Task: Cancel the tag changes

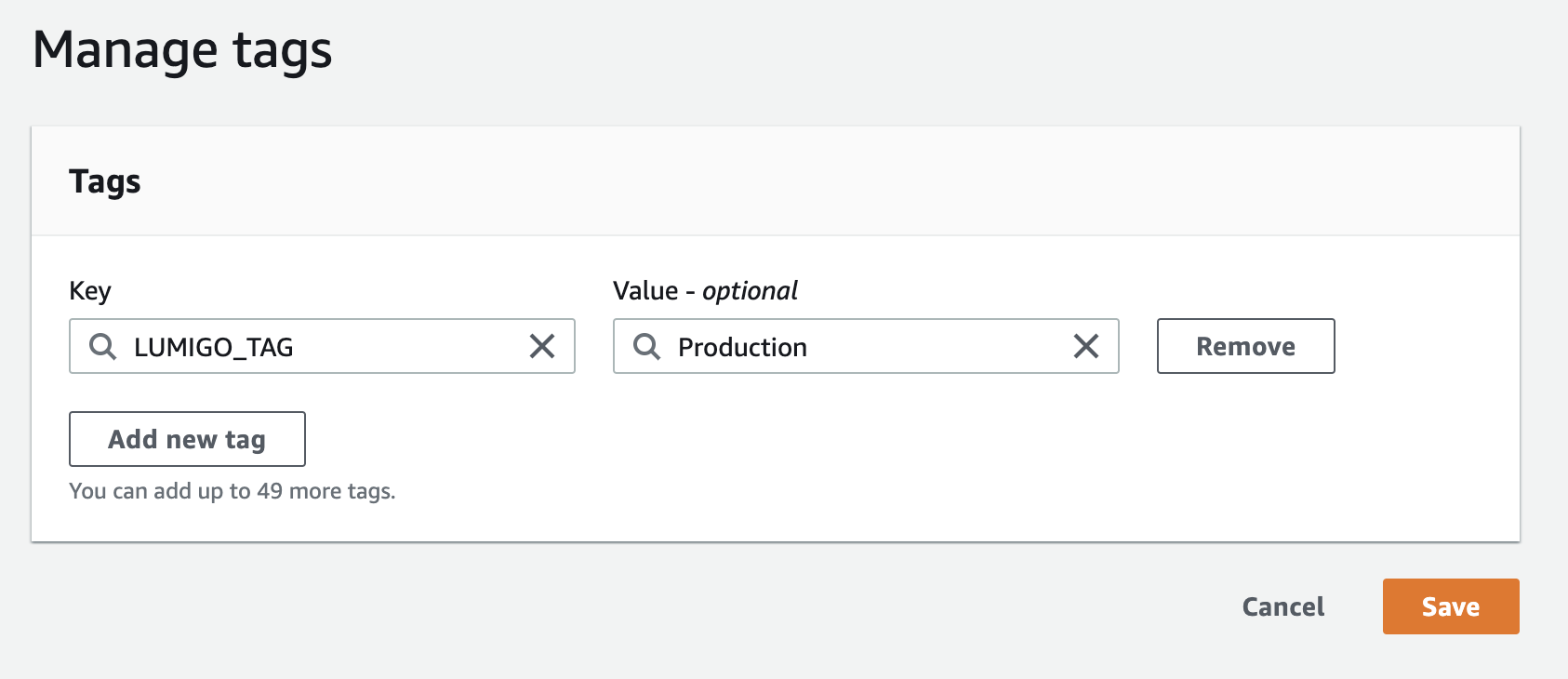Action: (1282, 606)
